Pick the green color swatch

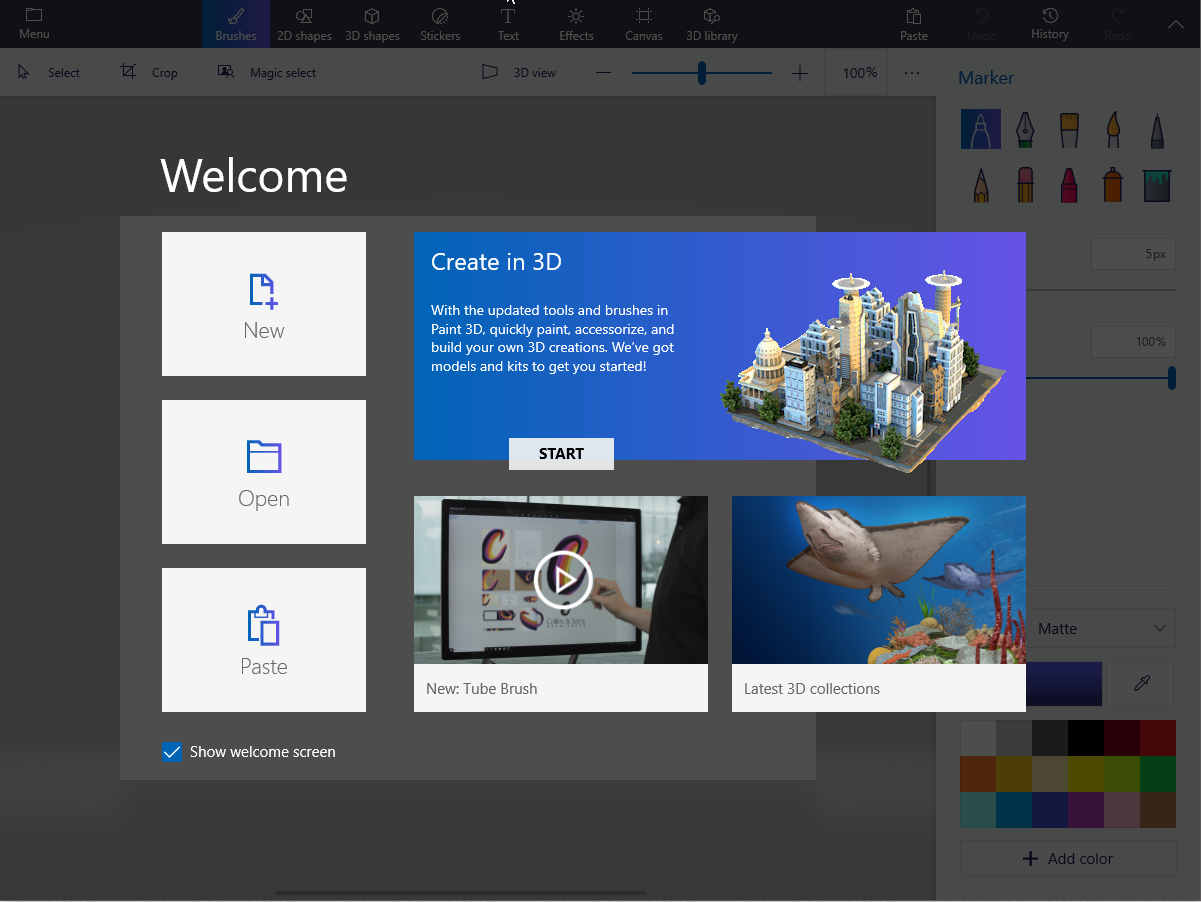pyautogui.click(x=1158, y=774)
